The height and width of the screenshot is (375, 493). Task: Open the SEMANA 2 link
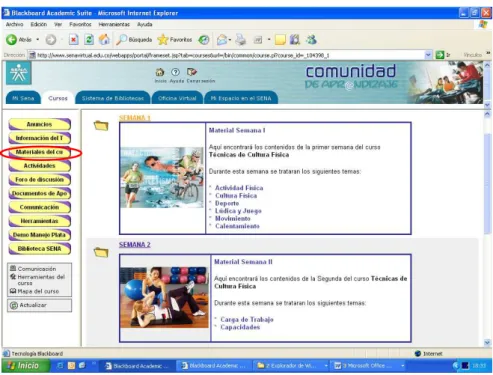click(x=135, y=244)
